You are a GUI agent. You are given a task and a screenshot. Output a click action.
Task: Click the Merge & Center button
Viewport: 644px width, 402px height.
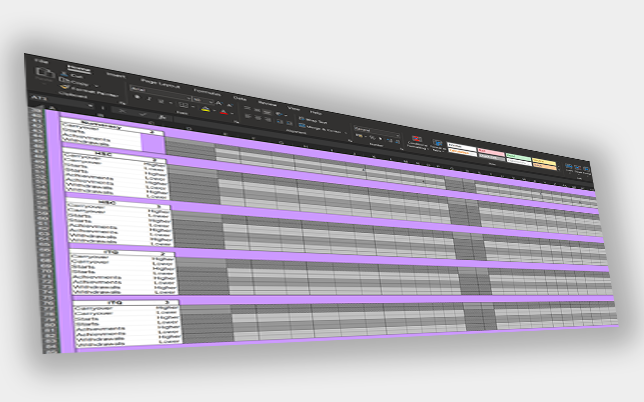coord(320,128)
